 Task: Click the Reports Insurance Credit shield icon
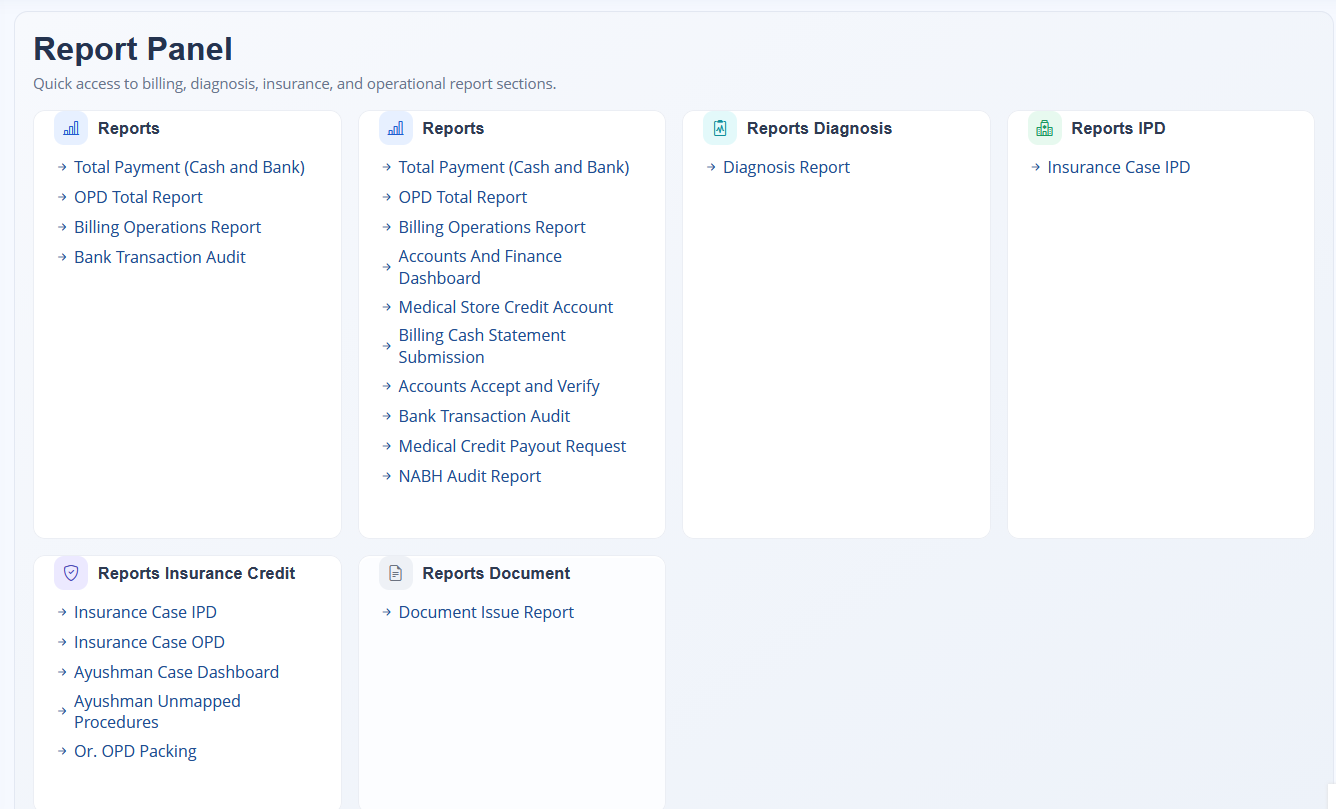(71, 573)
